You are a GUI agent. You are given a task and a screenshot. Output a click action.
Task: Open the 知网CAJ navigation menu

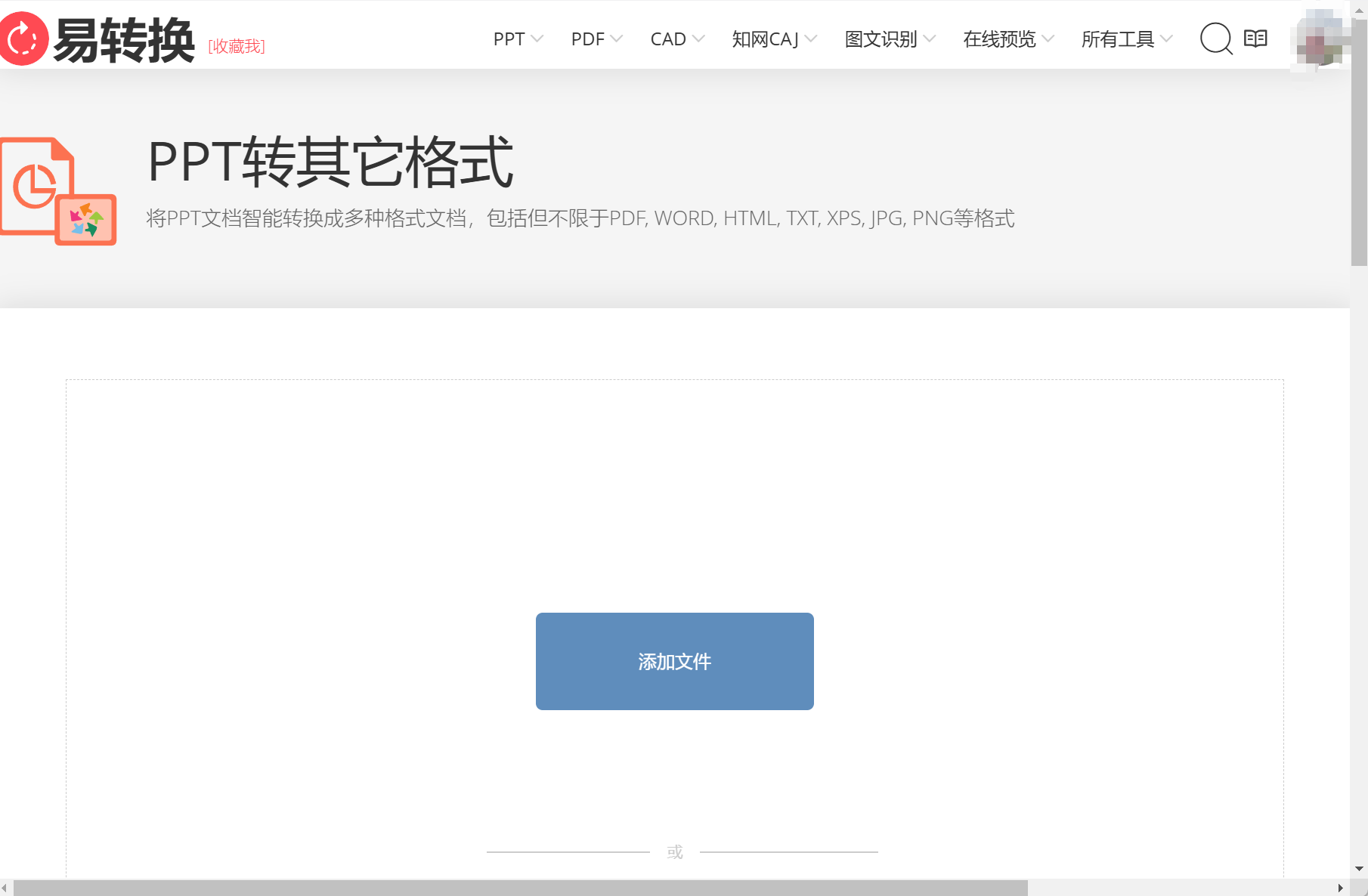(765, 39)
